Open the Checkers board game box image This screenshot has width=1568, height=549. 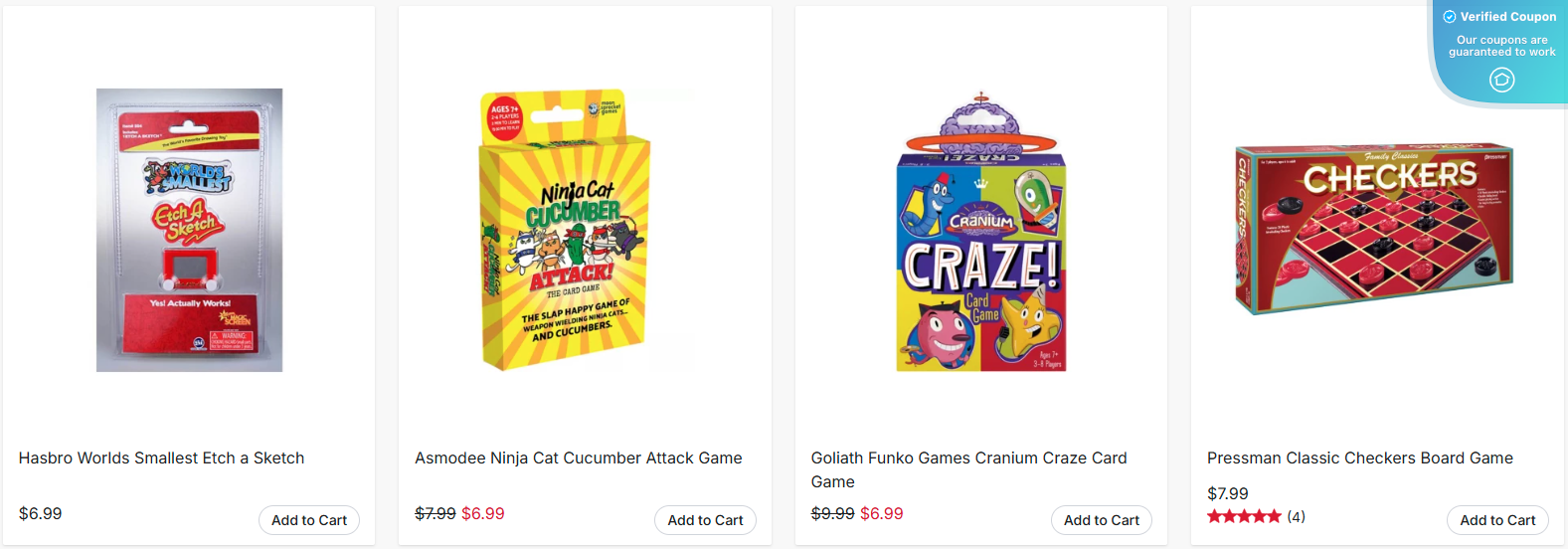pyautogui.click(x=1373, y=228)
